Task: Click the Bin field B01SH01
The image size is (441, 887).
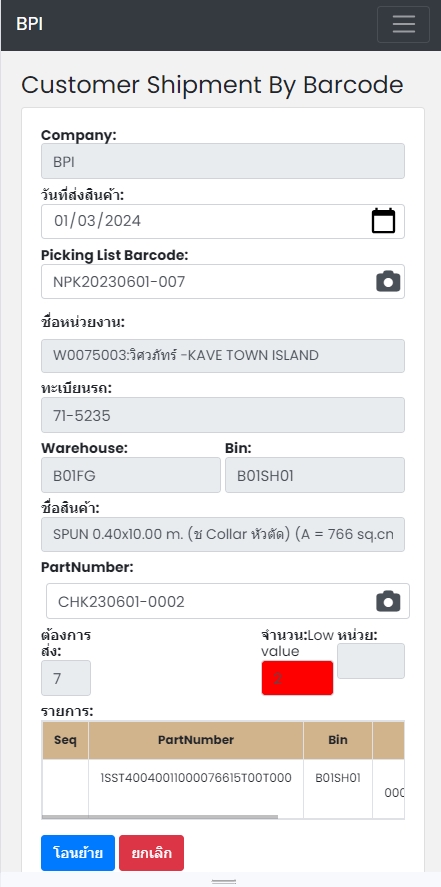Action: click(315, 475)
